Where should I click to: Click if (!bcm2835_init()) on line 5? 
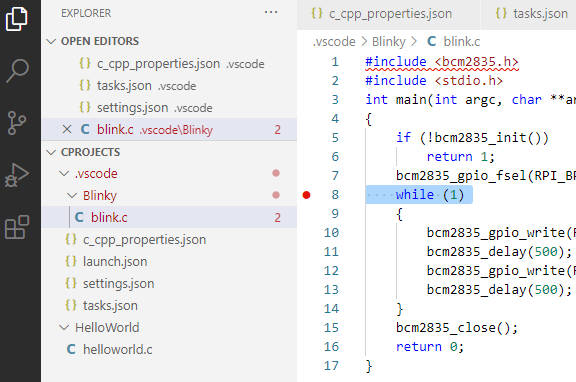[x=472, y=138]
